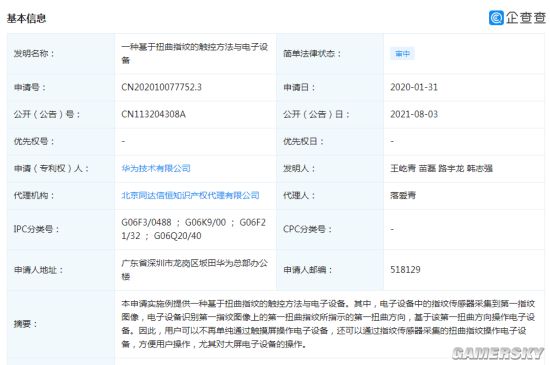Click the GAMERSKY watermark

point(498,353)
